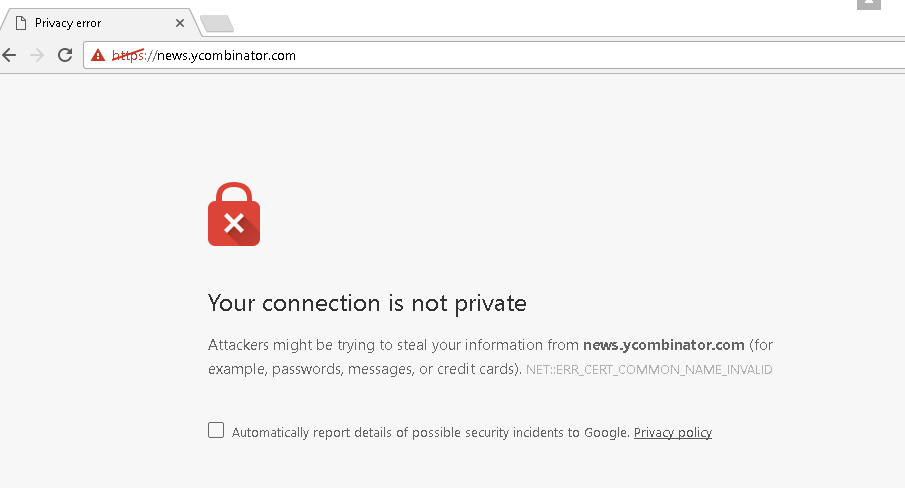Viewport: 905px width, 488px height.
Task: Enable automatic reporting of security incidents checkbox
Action: tap(216, 430)
